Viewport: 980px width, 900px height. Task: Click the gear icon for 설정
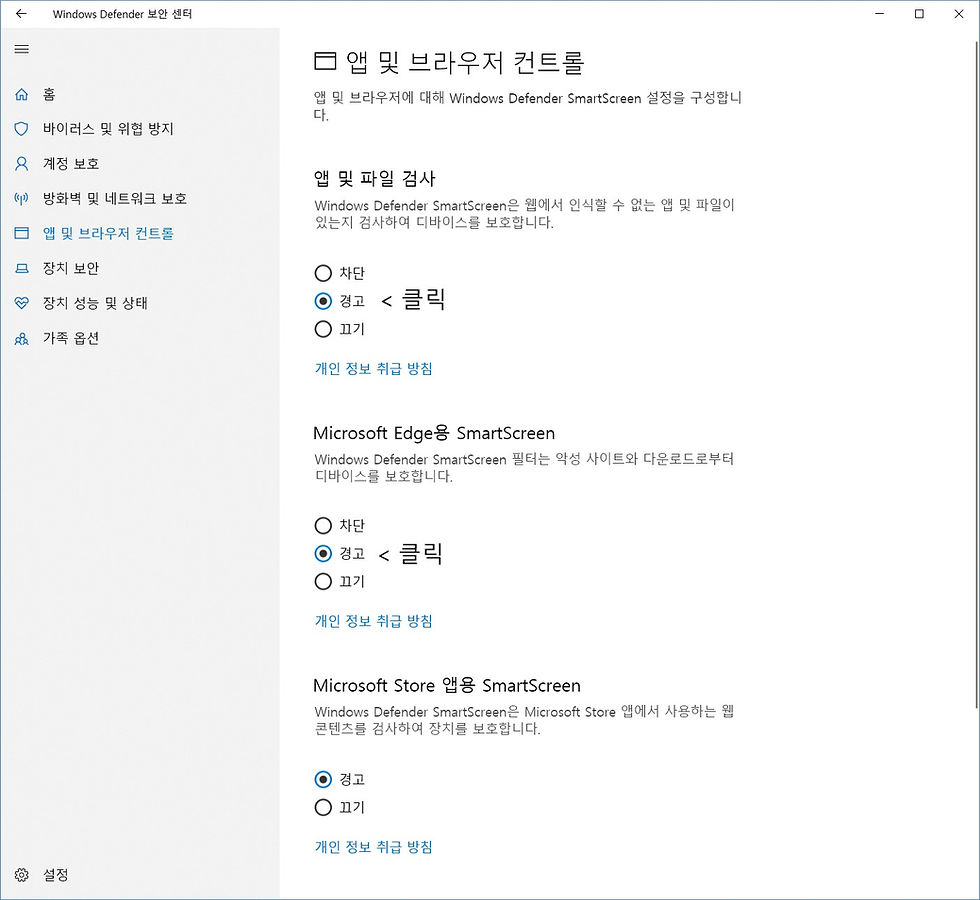(x=21, y=875)
